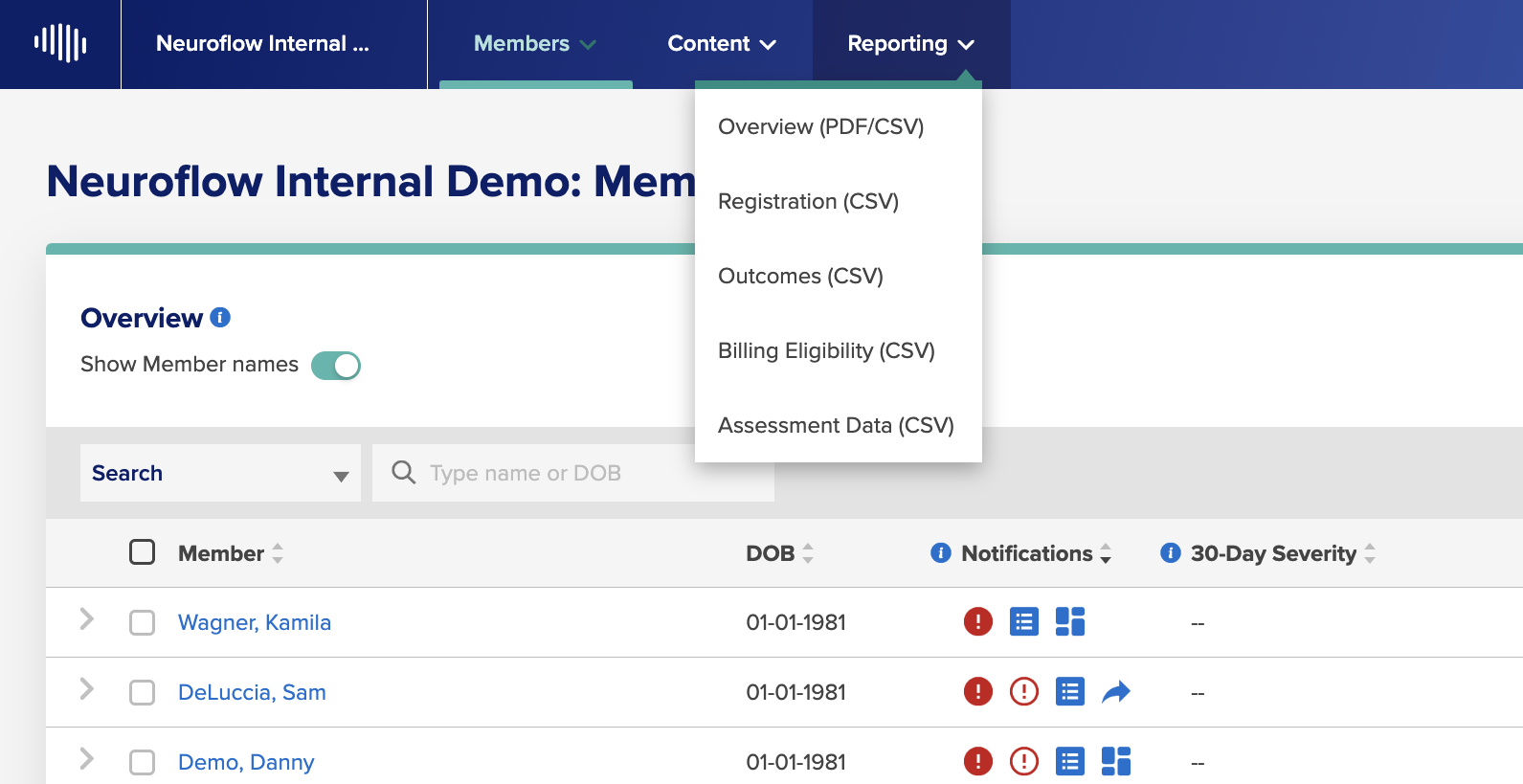
Task: Click the 30-Day Severity header text
Action: [1273, 553]
